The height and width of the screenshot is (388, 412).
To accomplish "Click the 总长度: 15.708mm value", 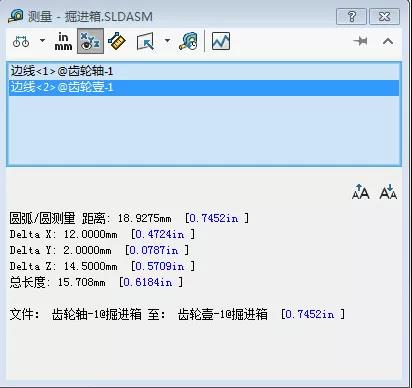I will click(x=57, y=282).
